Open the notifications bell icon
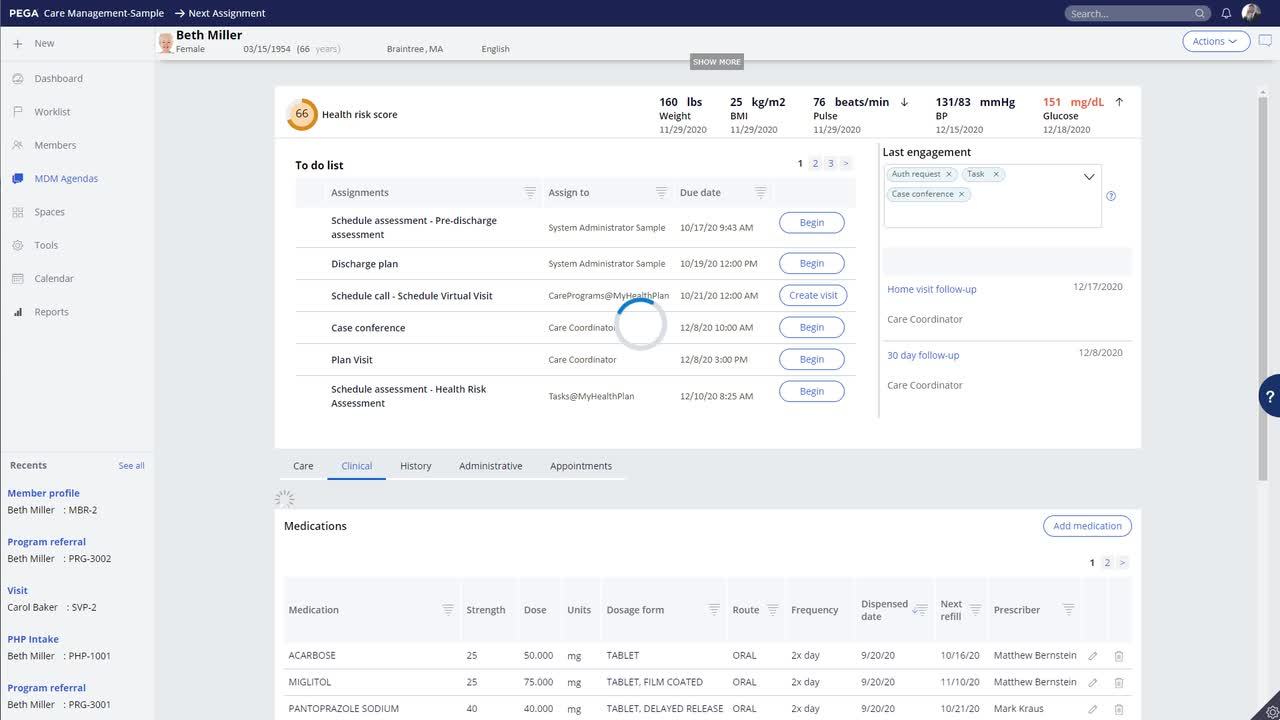Screen dimensions: 1280x720 click(1226, 13)
